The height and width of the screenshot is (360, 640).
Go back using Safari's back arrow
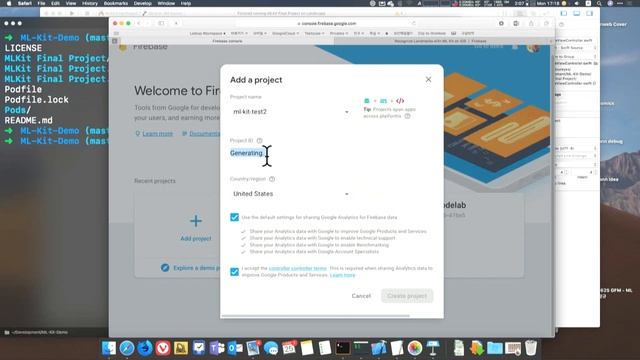[139, 23]
